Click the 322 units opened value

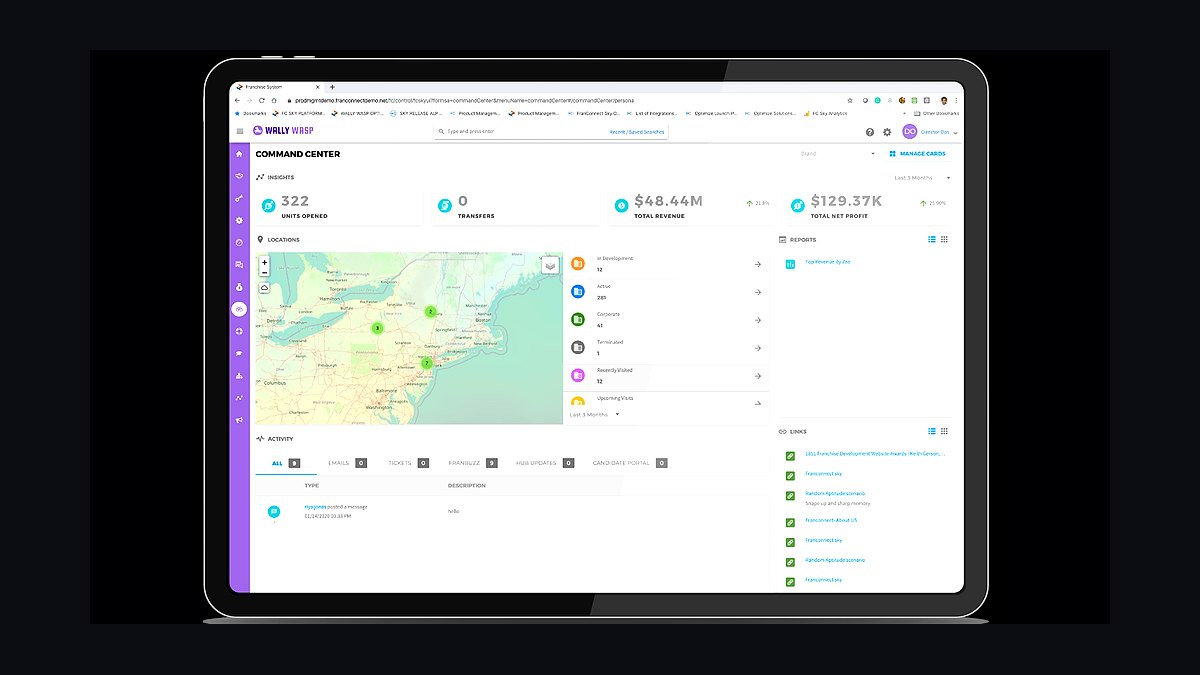click(295, 201)
